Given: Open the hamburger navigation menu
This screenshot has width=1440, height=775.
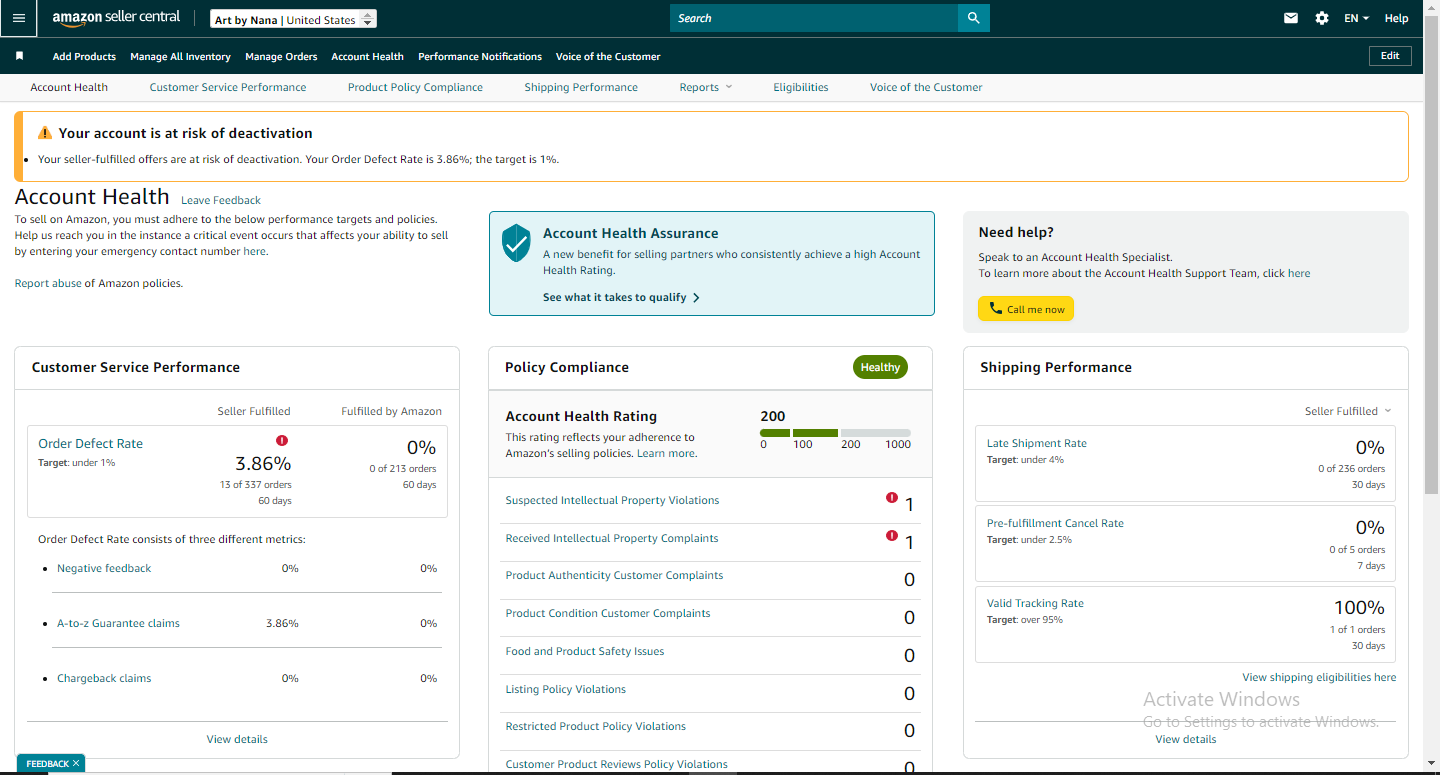Looking at the screenshot, I should click(19, 18).
